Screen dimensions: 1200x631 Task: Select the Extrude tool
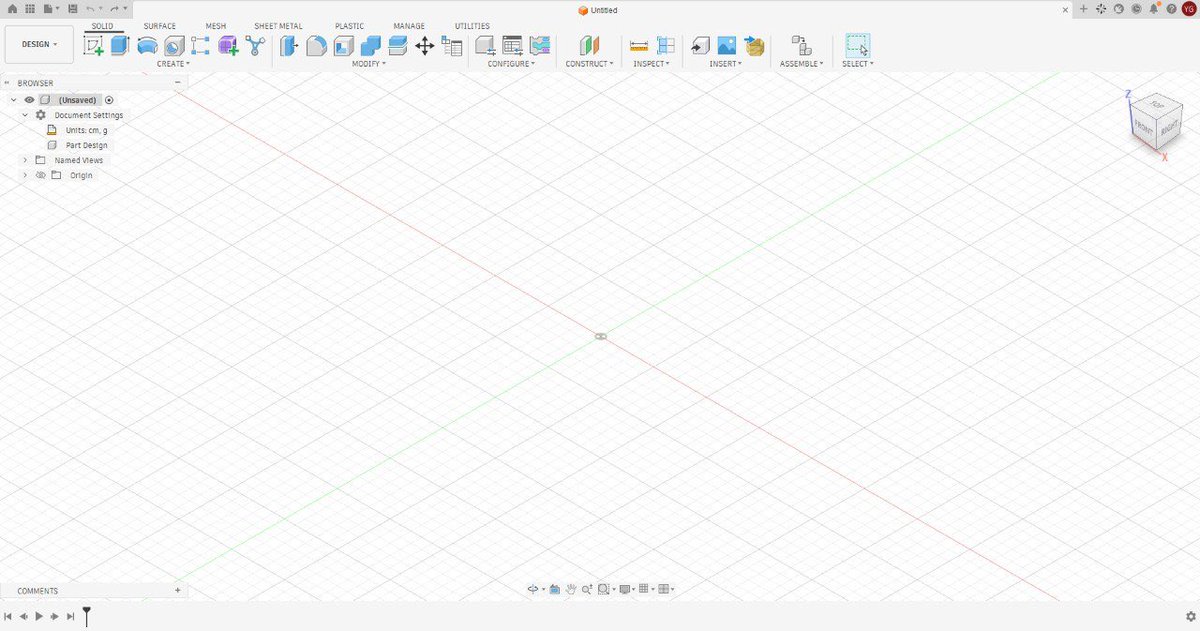pyautogui.click(x=120, y=45)
